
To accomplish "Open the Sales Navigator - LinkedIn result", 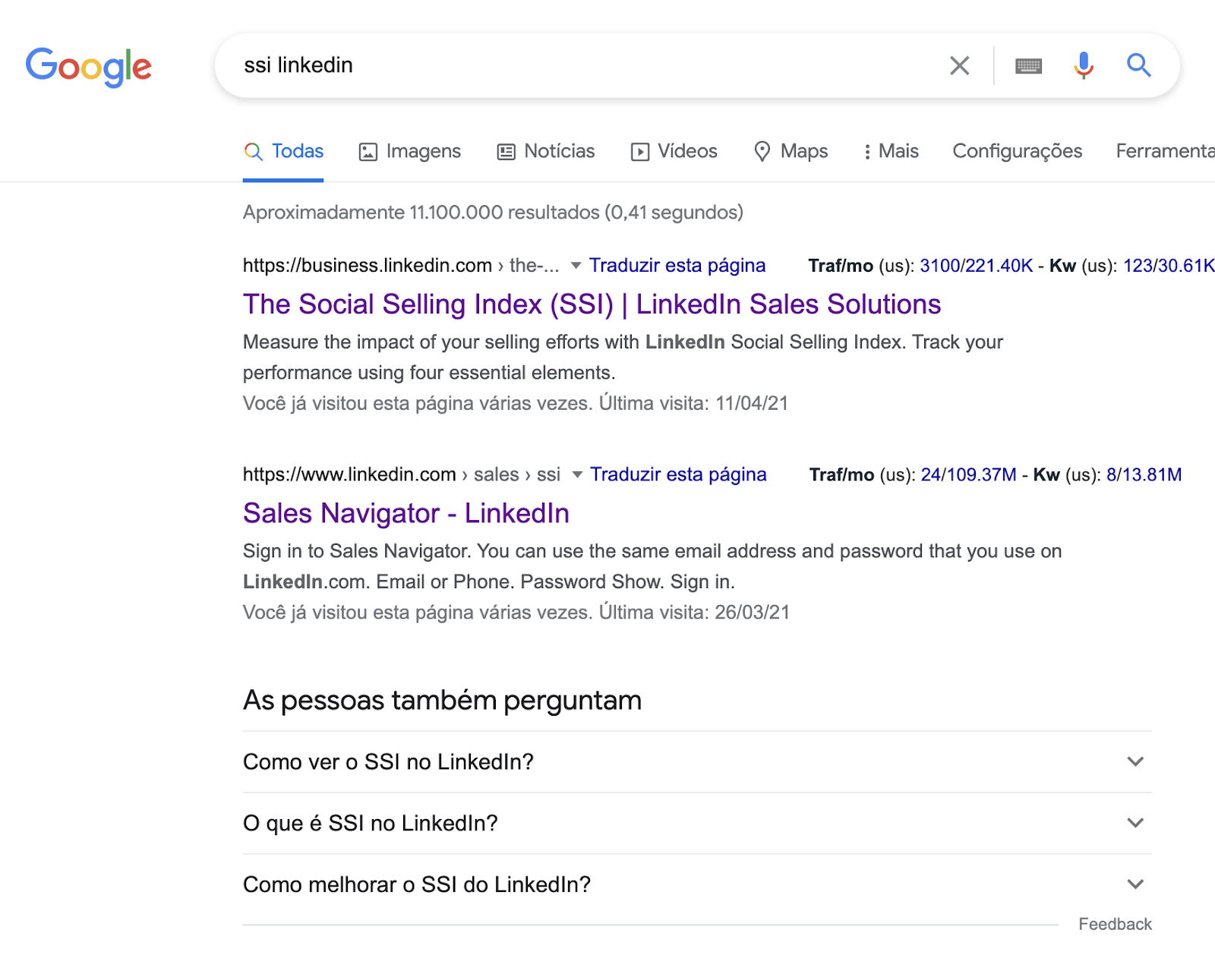I will (x=406, y=513).
